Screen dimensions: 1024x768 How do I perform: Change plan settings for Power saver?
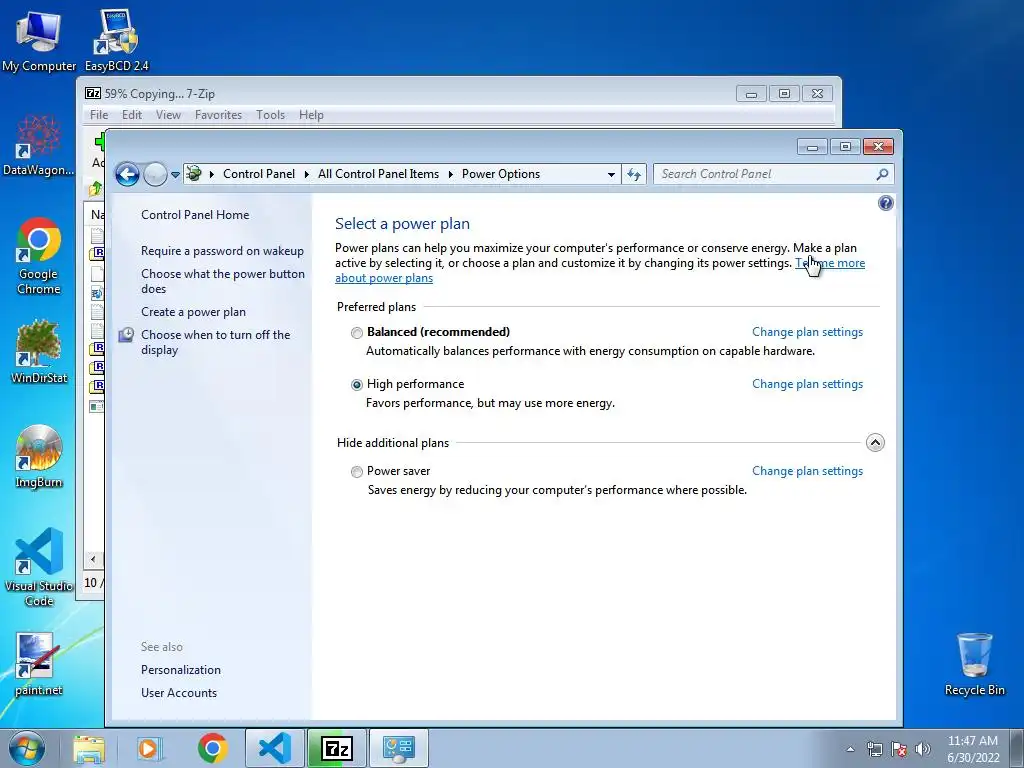(x=807, y=471)
